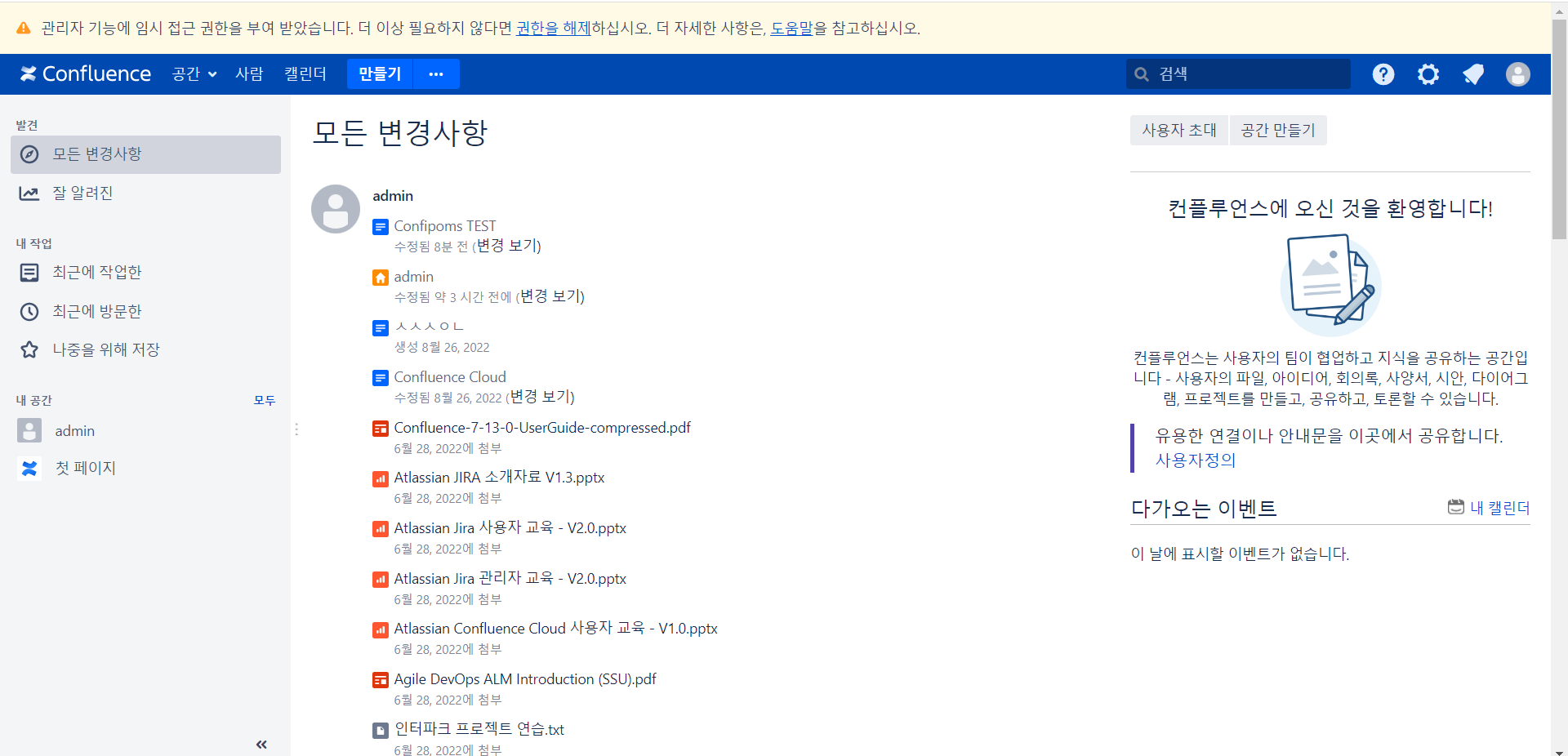
Task: Open Atlassian Jira 사용자 교육 - V2.0.pptx
Action: coord(510,528)
